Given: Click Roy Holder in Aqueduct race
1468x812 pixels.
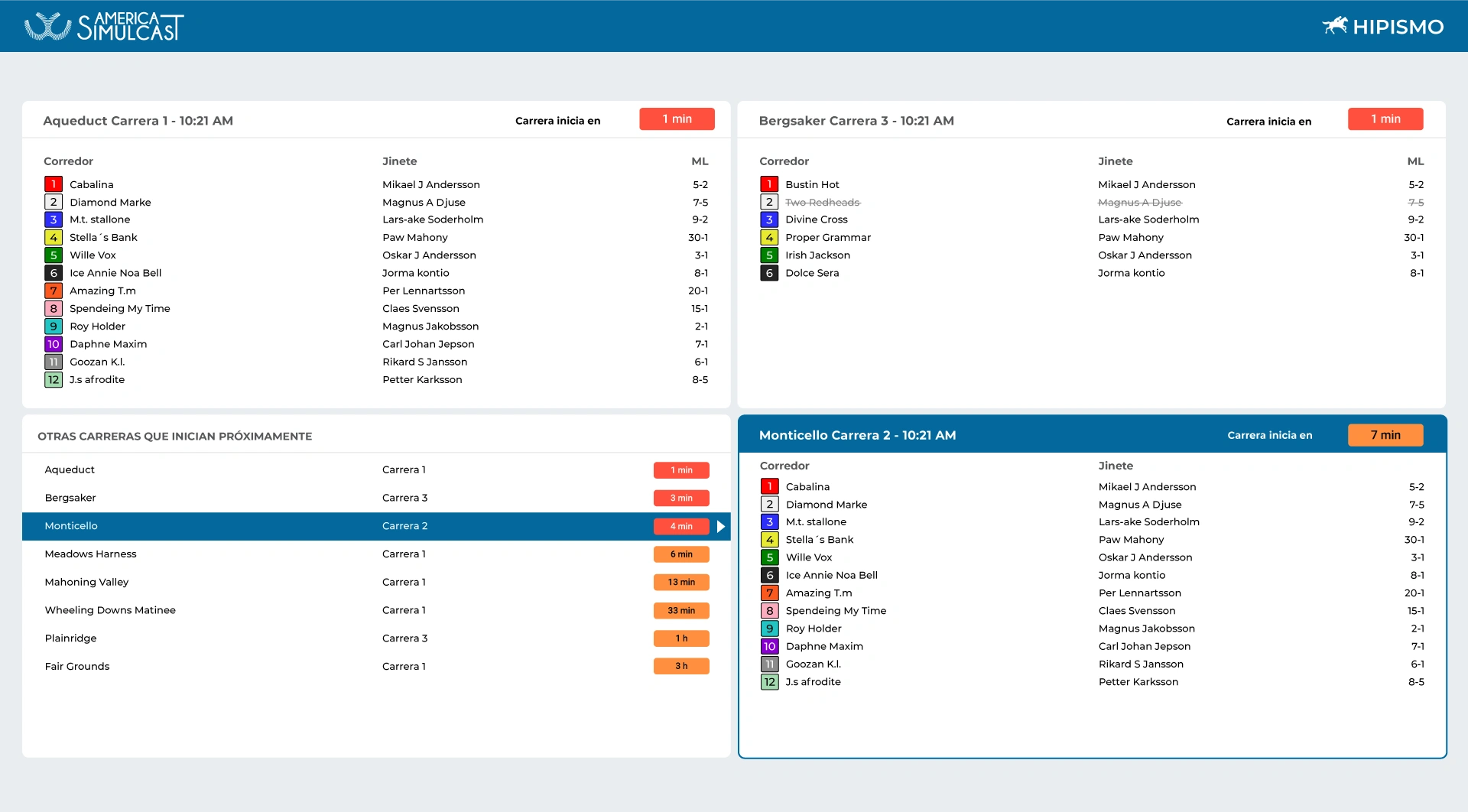Looking at the screenshot, I should (x=97, y=326).
